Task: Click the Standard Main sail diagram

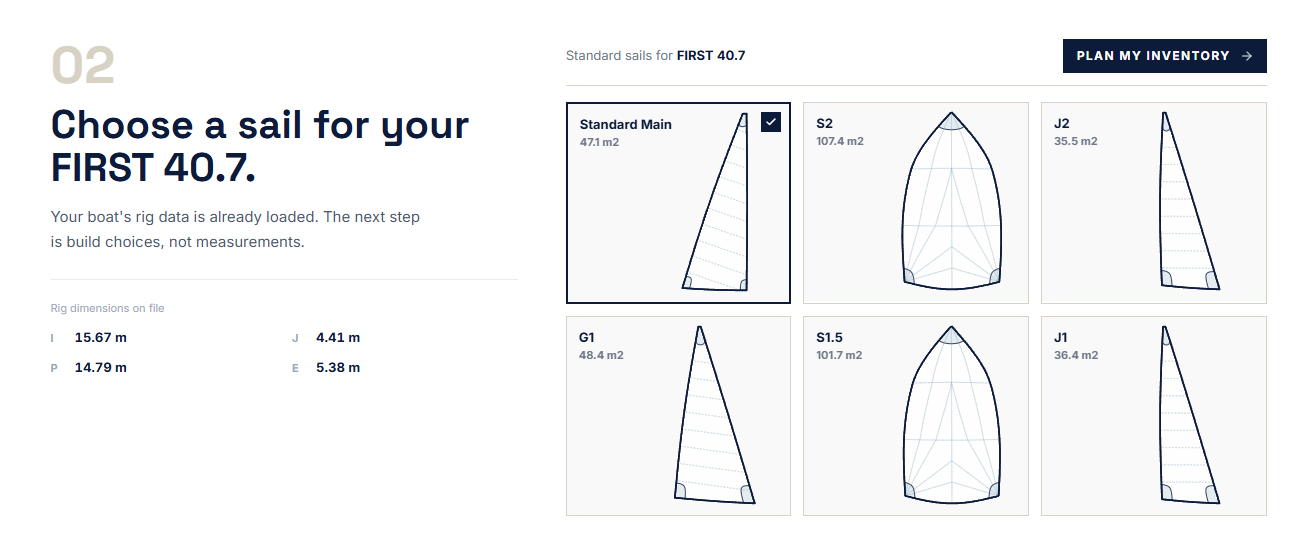Action: pos(716,202)
